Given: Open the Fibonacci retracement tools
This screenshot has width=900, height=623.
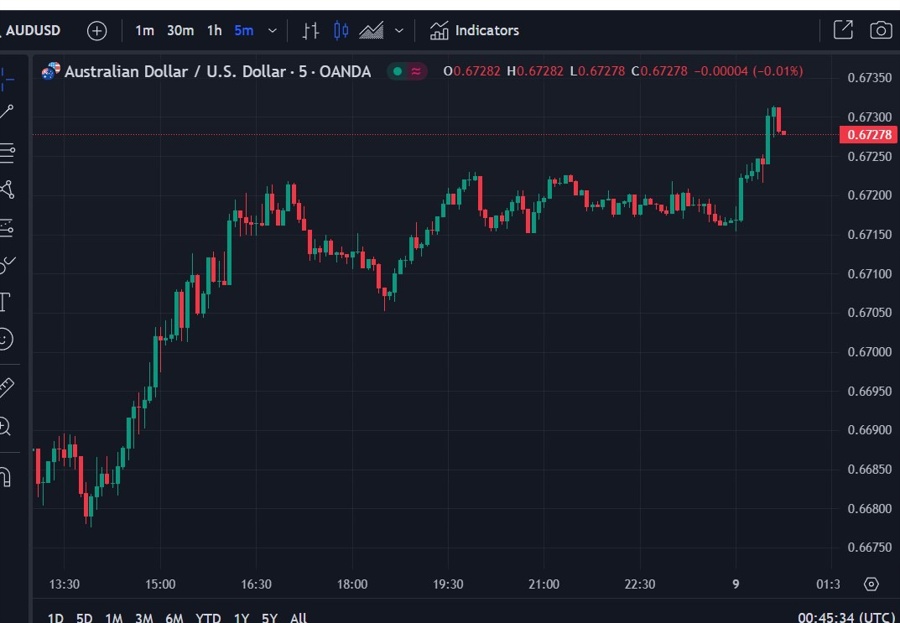Looking at the screenshot, I should pyautogui.click(x=7, y=153).
